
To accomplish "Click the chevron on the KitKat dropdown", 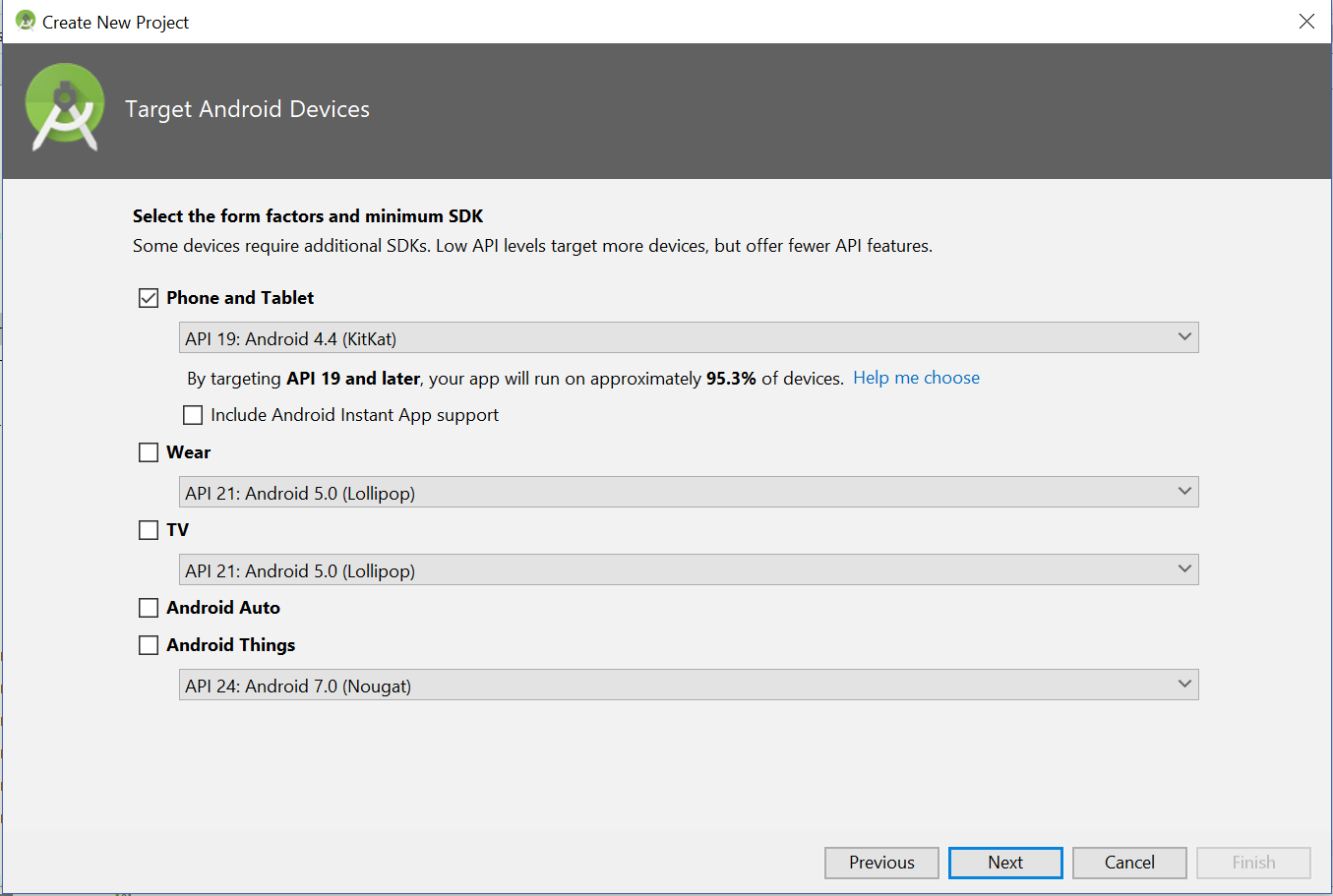I will click(1184, 336).
